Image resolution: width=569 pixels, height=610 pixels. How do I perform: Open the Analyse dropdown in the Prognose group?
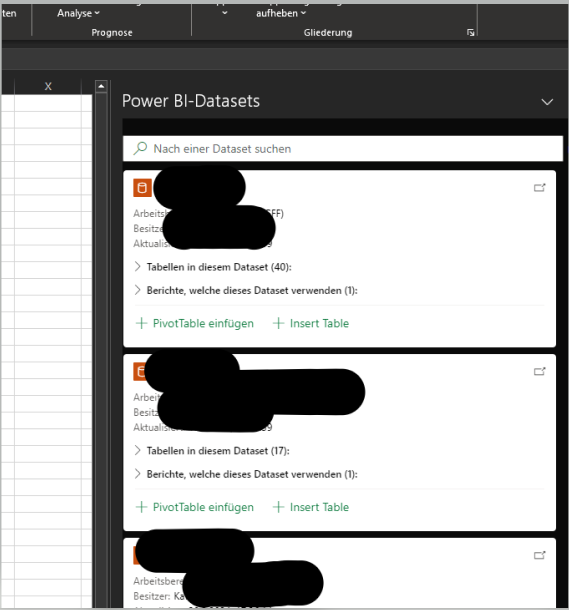click(x=78, y=13)
